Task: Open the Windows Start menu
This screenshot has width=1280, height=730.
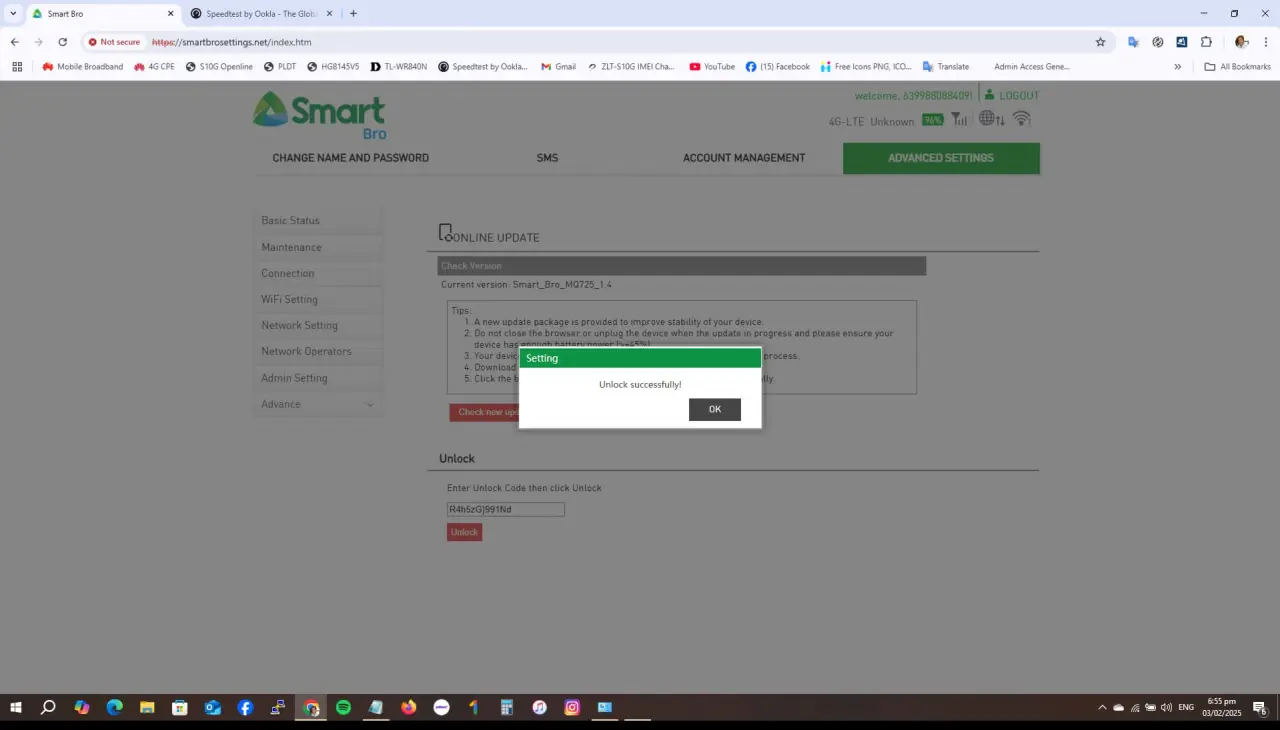Action: (16, 708)
